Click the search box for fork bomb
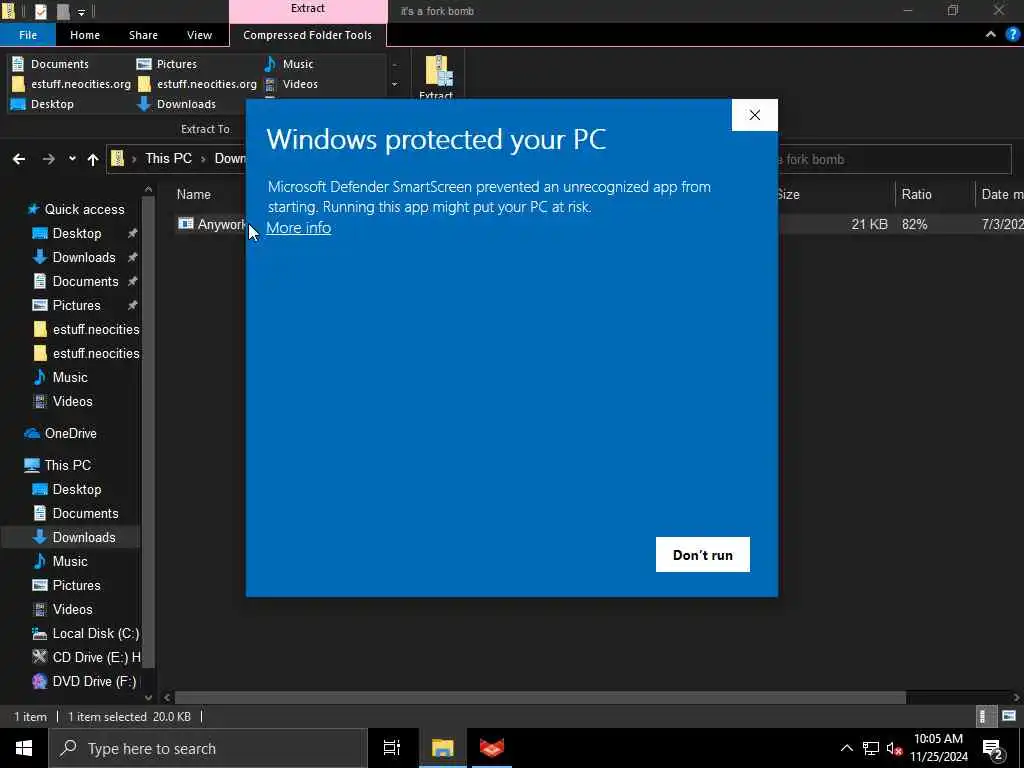Viewport: 1024px width, 768px height. (x=894, y=159)
